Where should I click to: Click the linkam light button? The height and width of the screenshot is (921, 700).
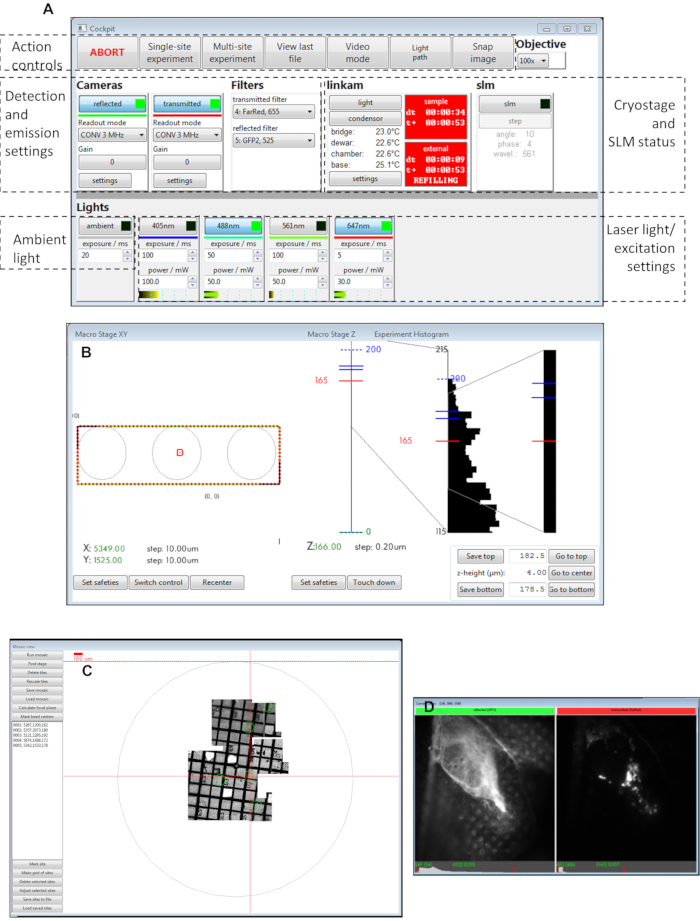(365, 103)
